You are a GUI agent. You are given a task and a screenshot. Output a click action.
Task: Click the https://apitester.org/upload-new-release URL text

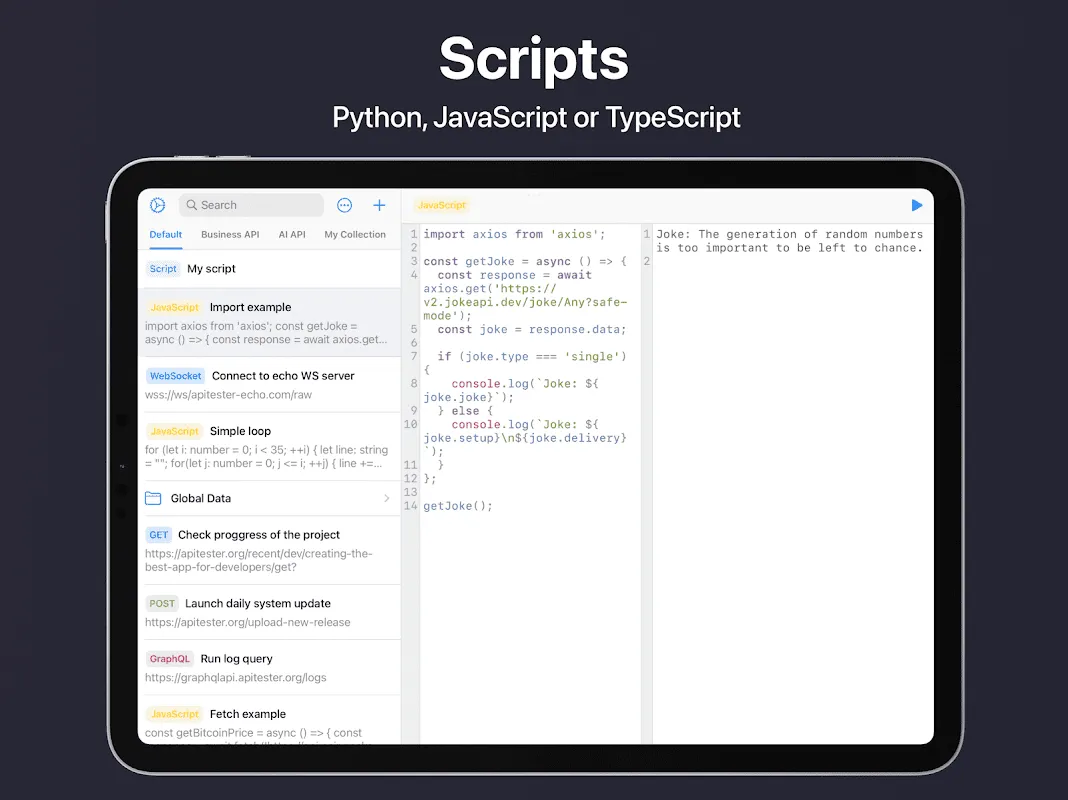coord(247,622)
